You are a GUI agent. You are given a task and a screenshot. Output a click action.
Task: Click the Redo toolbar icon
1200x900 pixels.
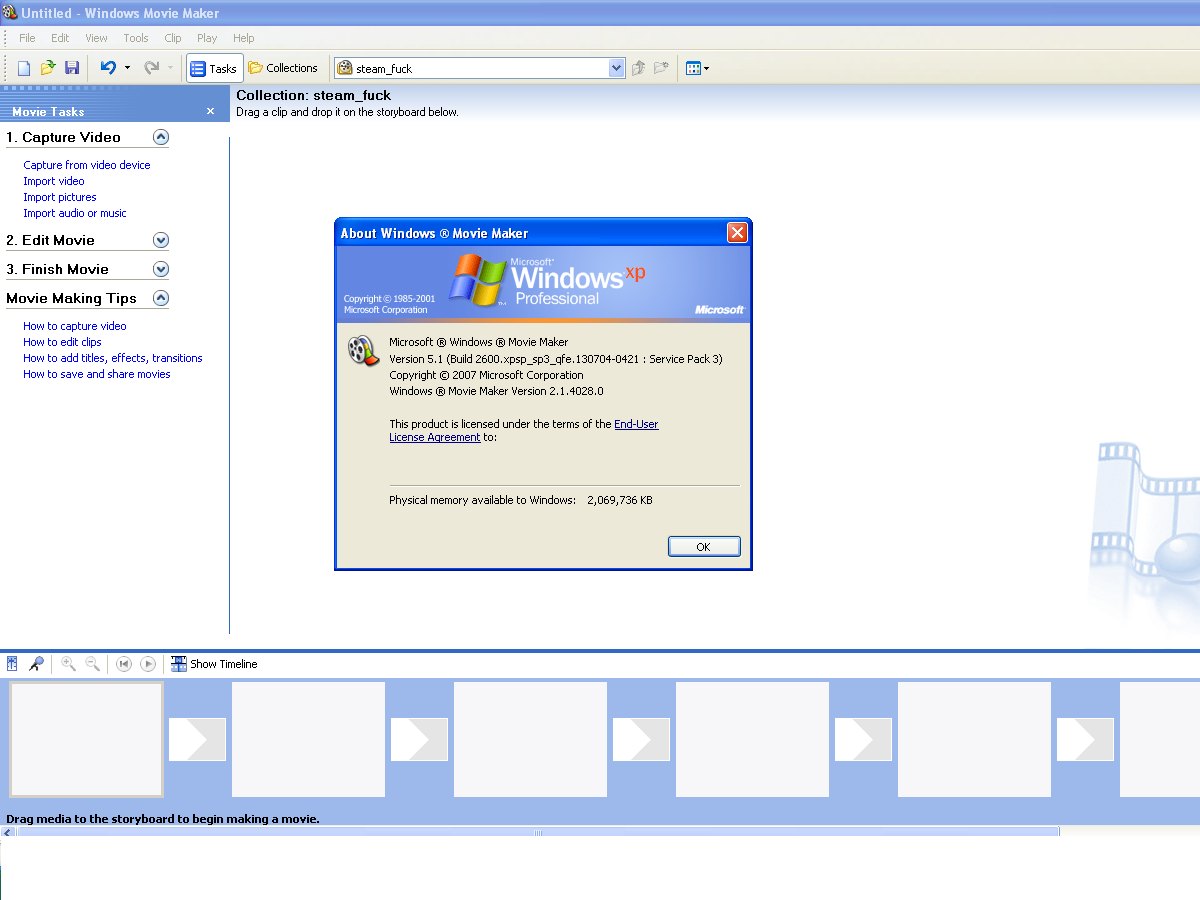151,68
